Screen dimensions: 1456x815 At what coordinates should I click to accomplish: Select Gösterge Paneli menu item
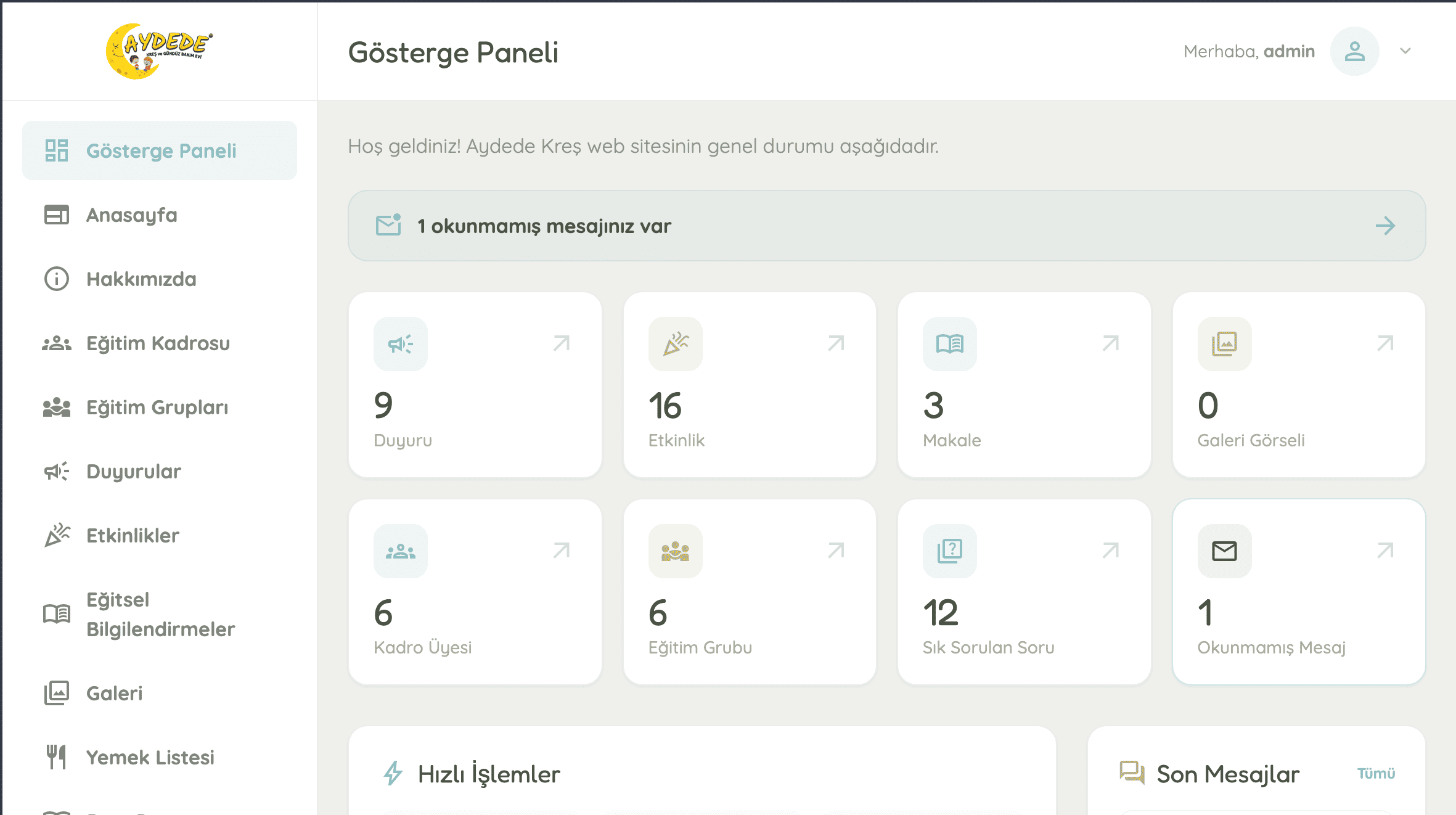[x=160, y=150]
